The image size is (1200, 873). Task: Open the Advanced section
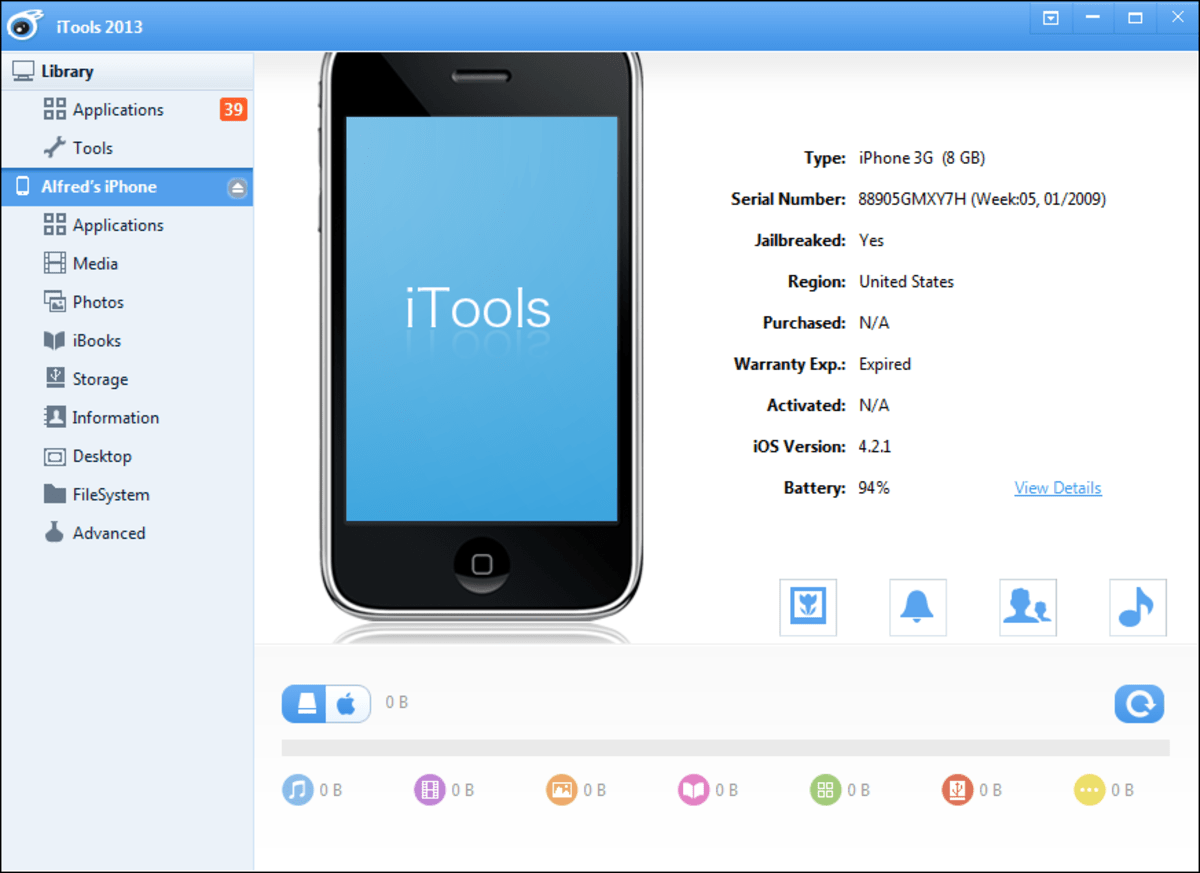pyautogui.click(x=127, y=533)
